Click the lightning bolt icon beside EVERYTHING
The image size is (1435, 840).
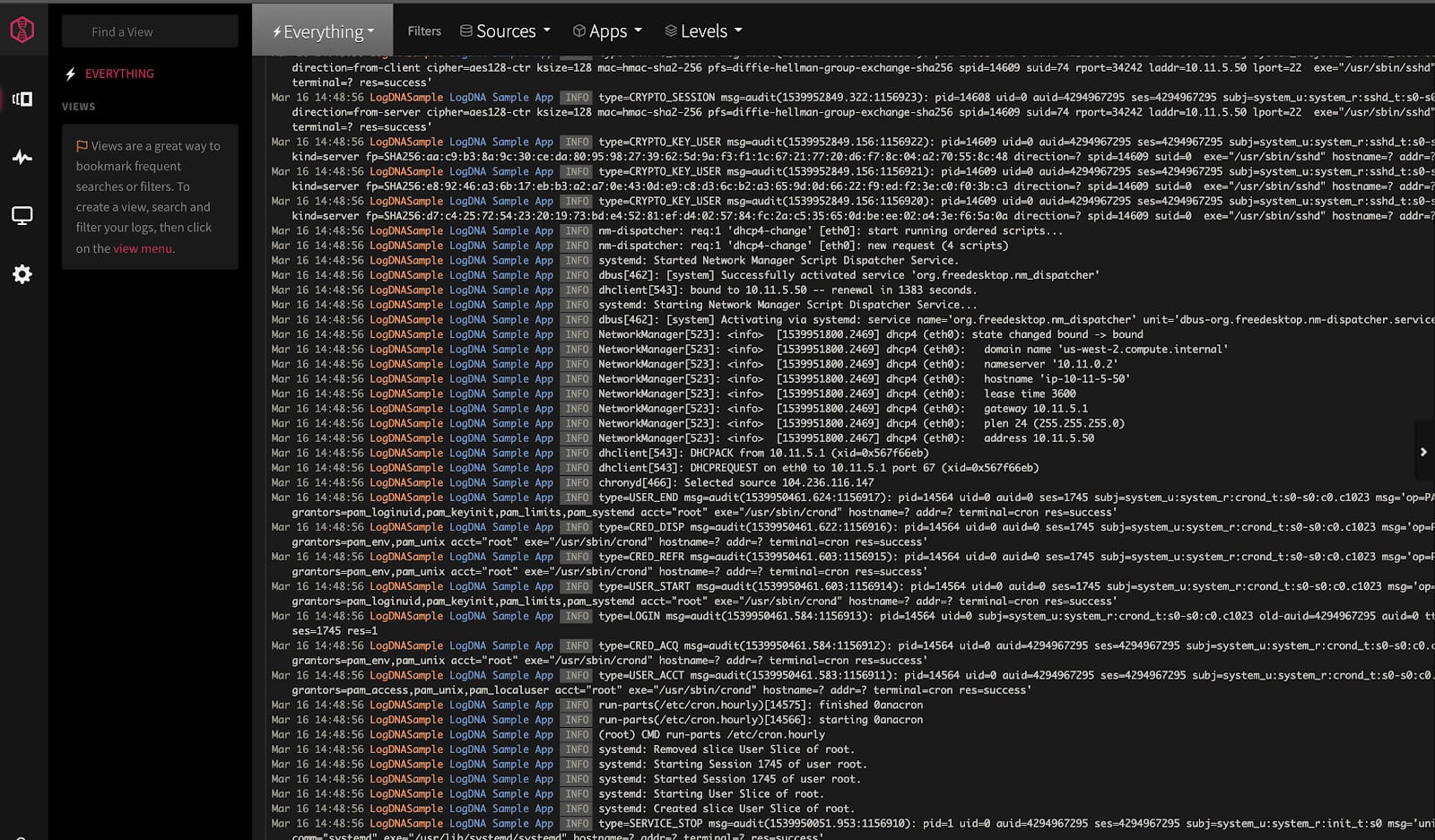(71, 74)
